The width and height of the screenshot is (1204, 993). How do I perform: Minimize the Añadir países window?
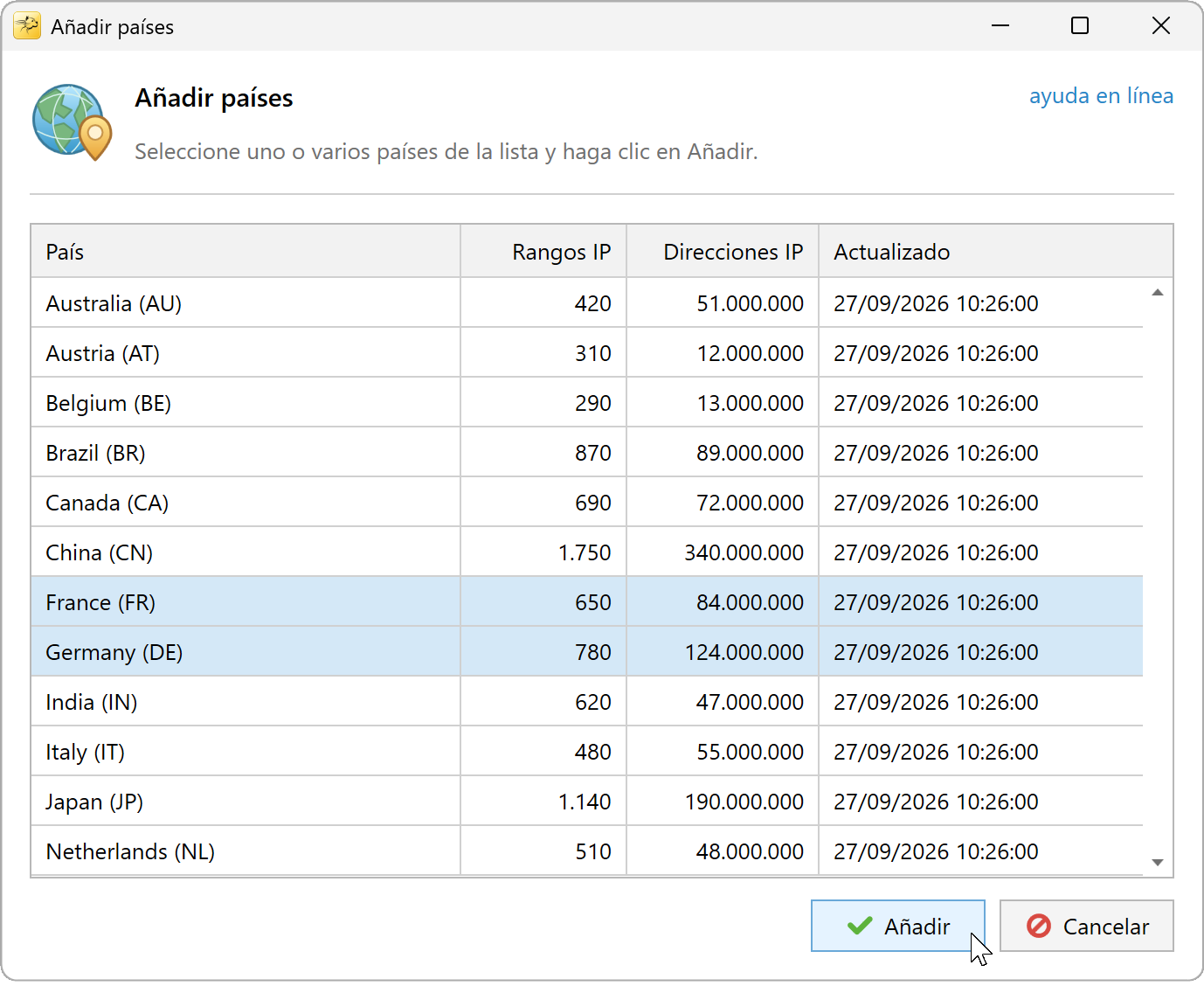click(1000, 26)
